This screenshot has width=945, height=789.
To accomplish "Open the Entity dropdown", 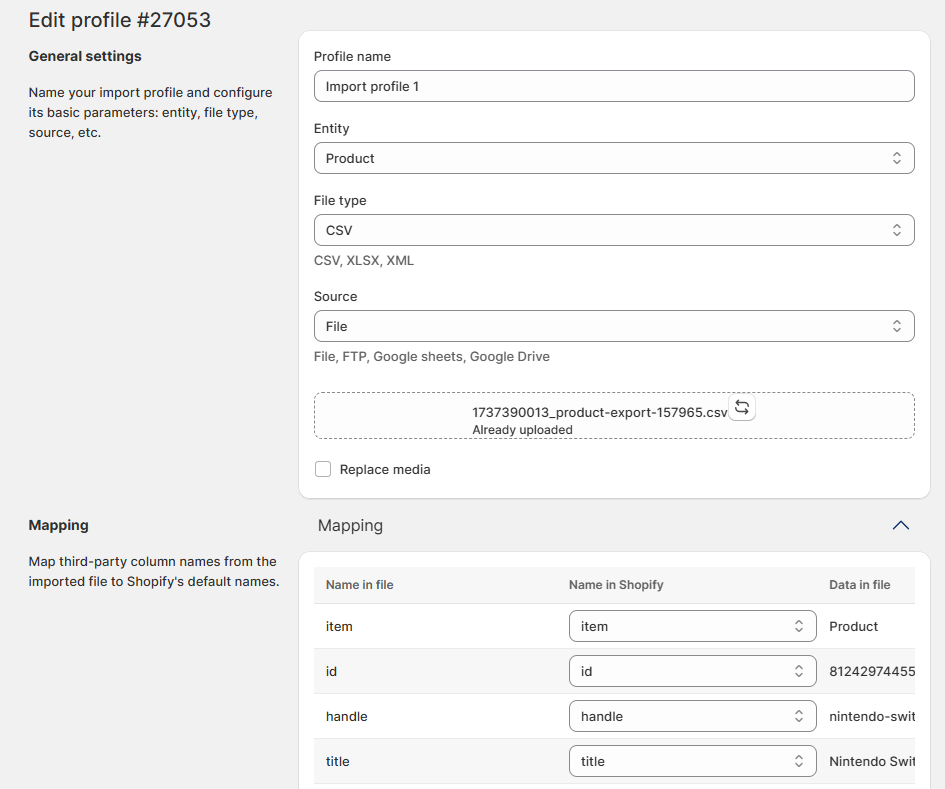I will 614,158.
